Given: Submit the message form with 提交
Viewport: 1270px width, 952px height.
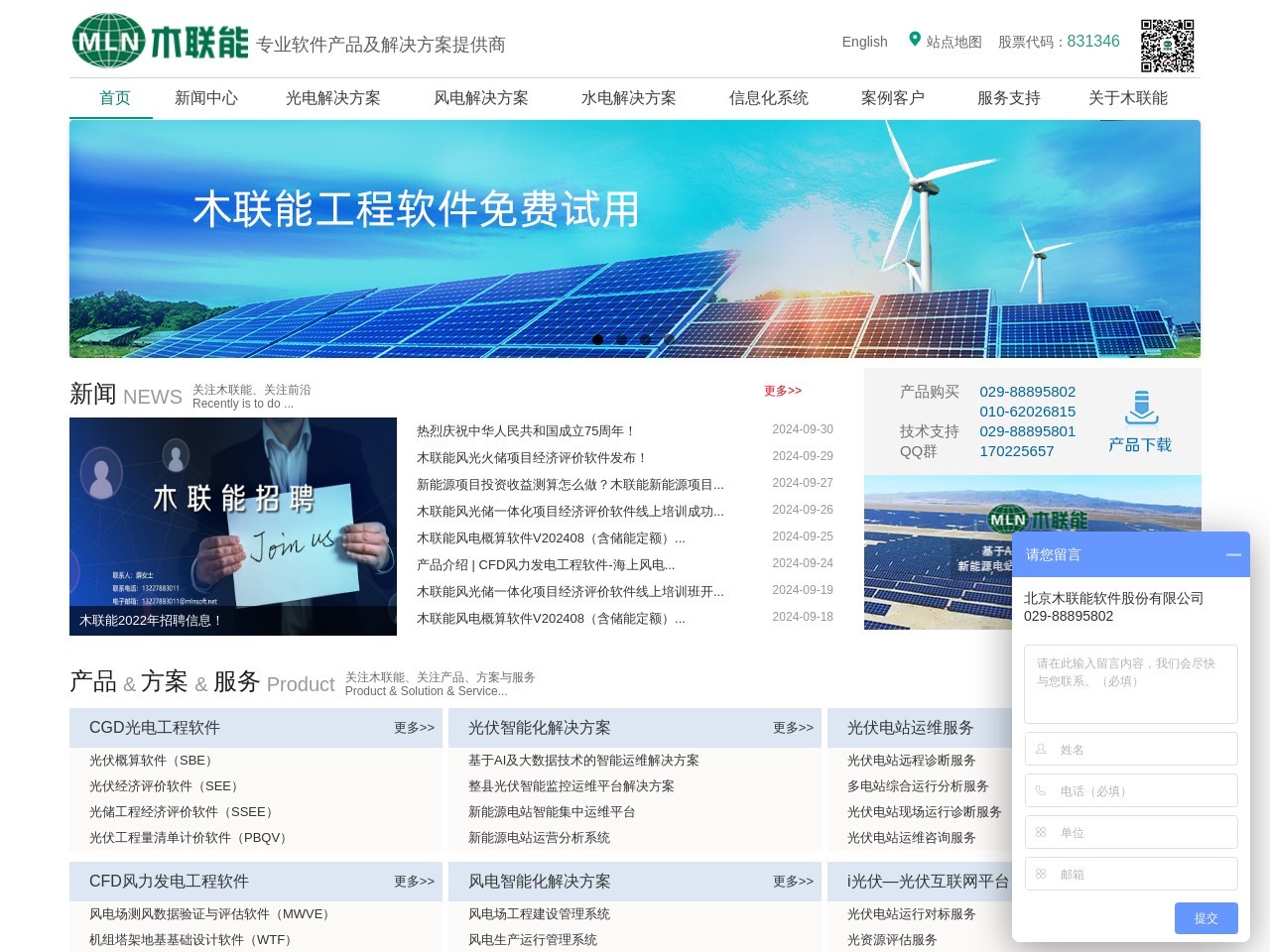Looking at the screenshot, I should [1206, 918].
